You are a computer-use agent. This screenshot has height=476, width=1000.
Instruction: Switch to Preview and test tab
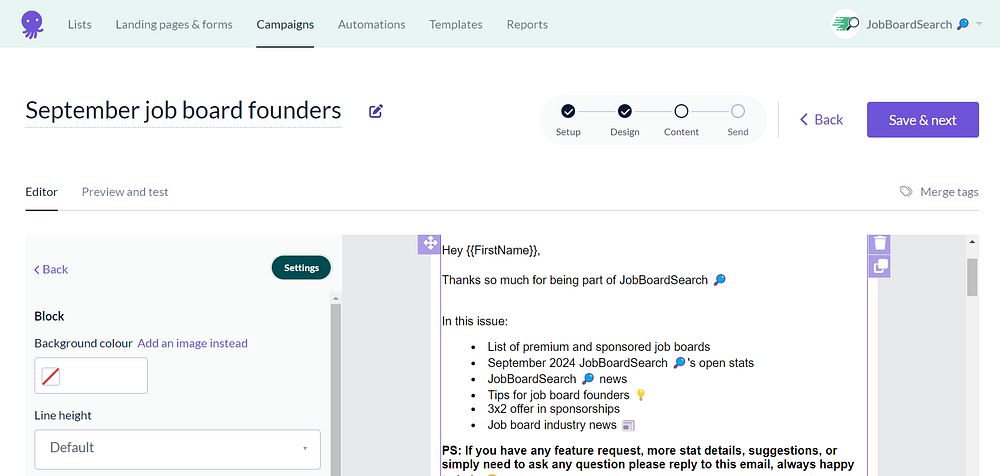click(125, 192)
